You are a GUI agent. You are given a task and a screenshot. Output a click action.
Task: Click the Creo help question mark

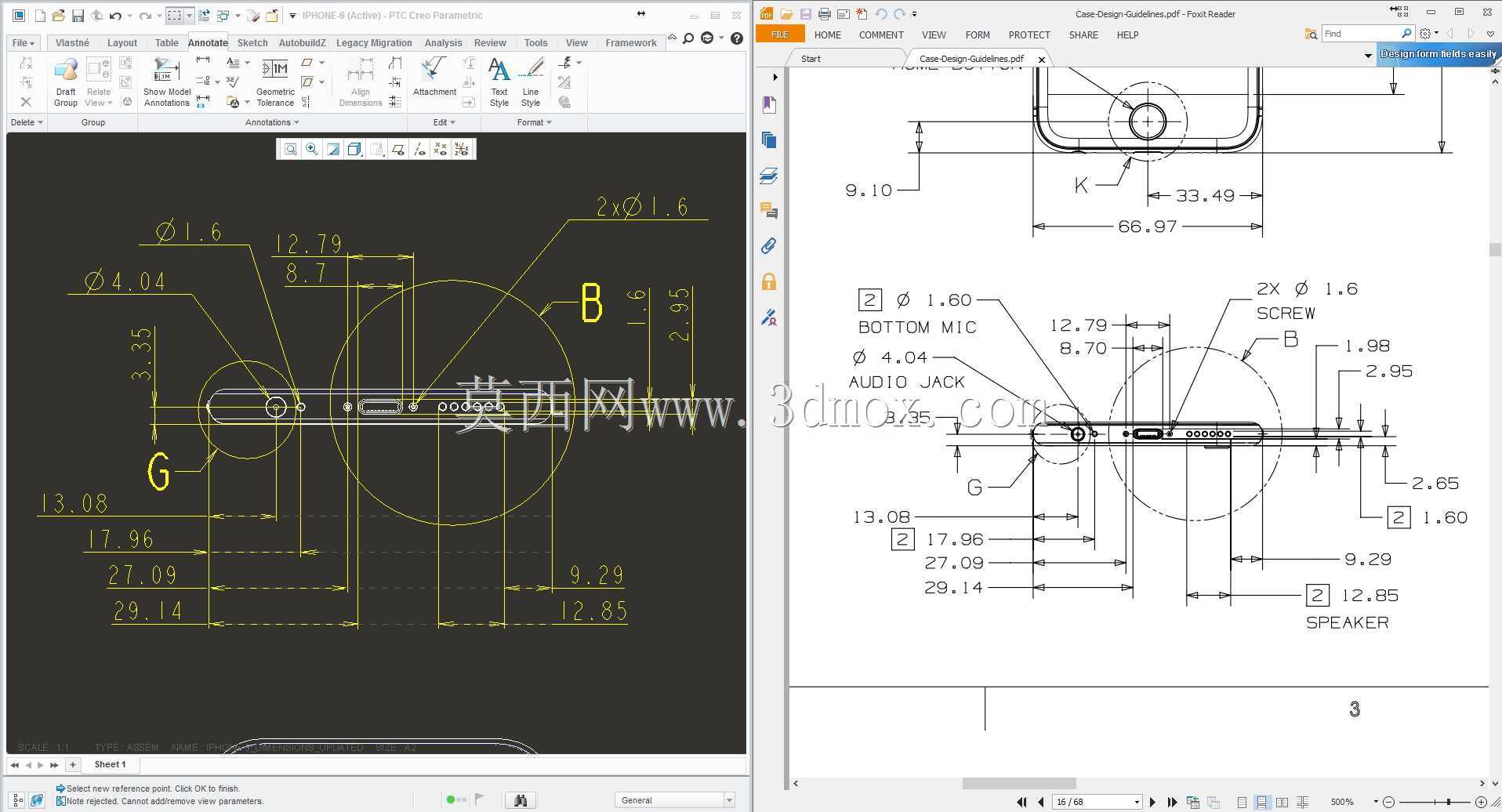pos(737,38)
